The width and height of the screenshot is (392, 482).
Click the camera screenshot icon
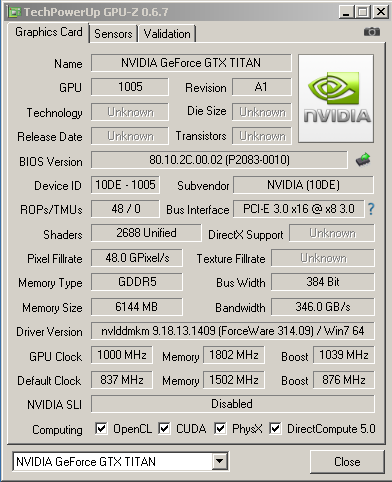point(372,32)
